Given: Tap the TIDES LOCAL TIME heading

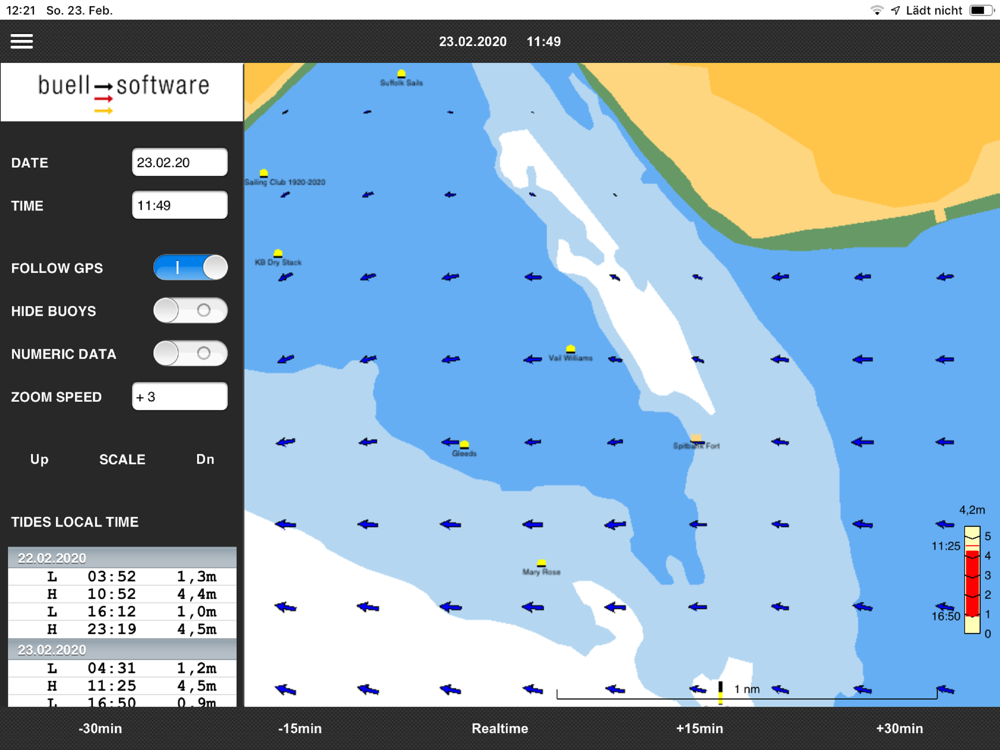Looking at the screenshot, I should [75, 522].
